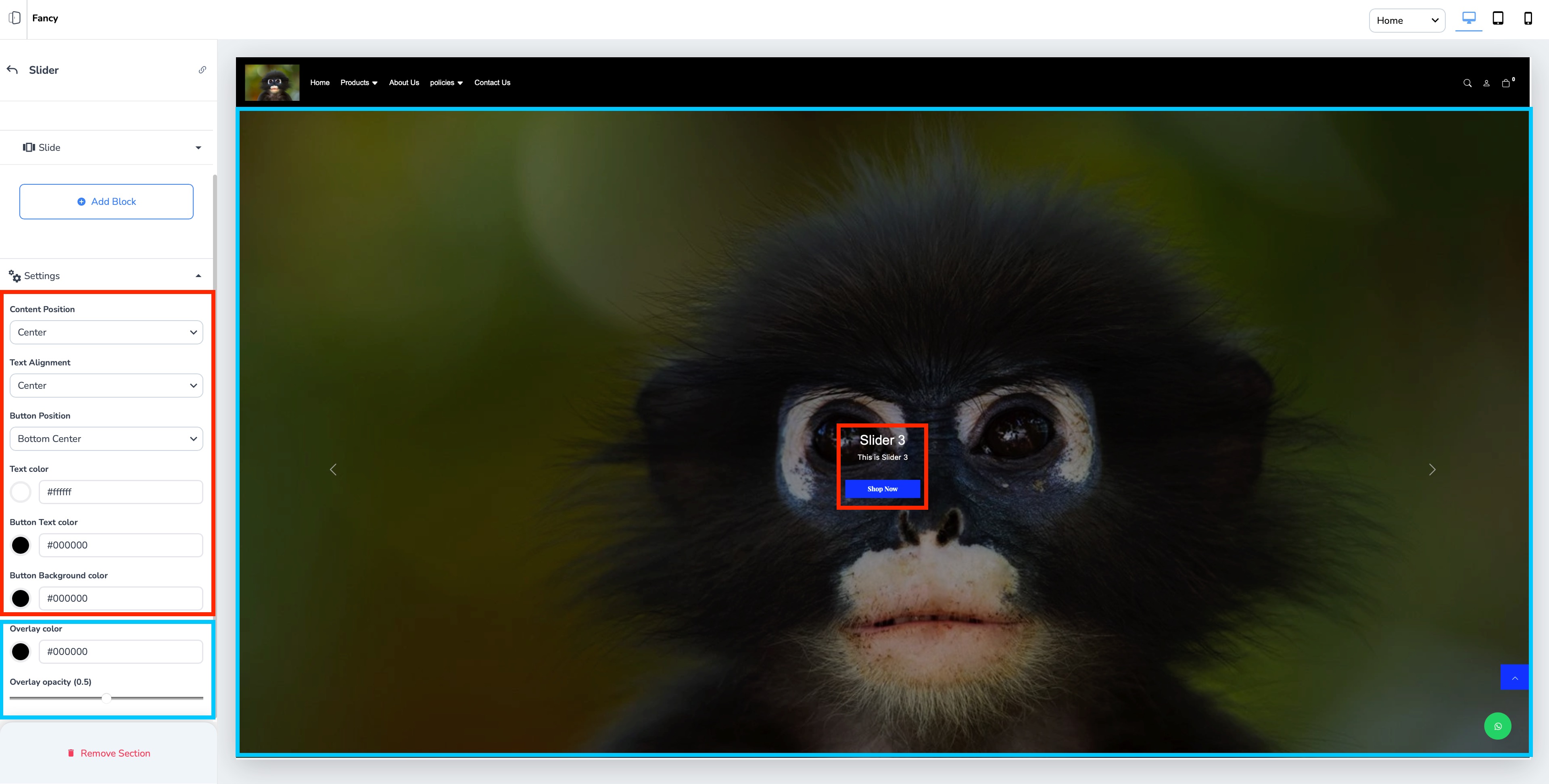
Task: Switch to mobile phone preview mode
Action: click(x=1528, y=19)
